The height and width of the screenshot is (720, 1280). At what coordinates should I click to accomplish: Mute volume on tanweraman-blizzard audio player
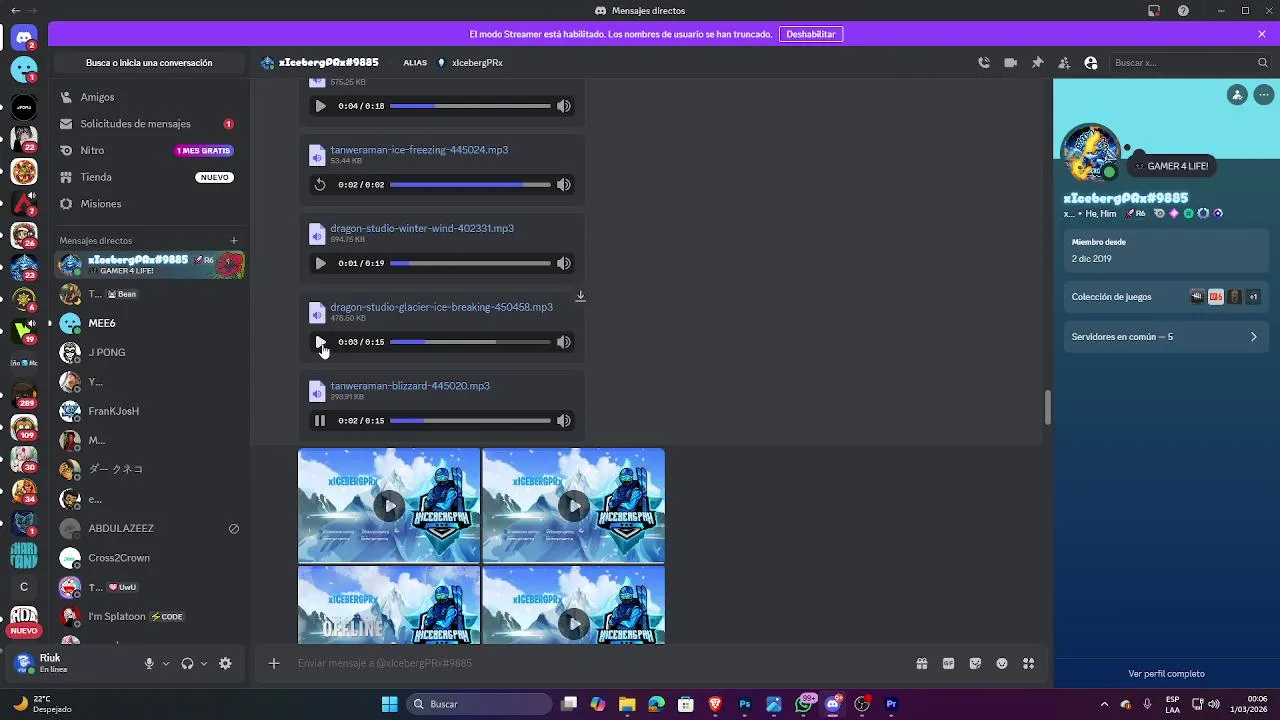click(x=564, y=421)
